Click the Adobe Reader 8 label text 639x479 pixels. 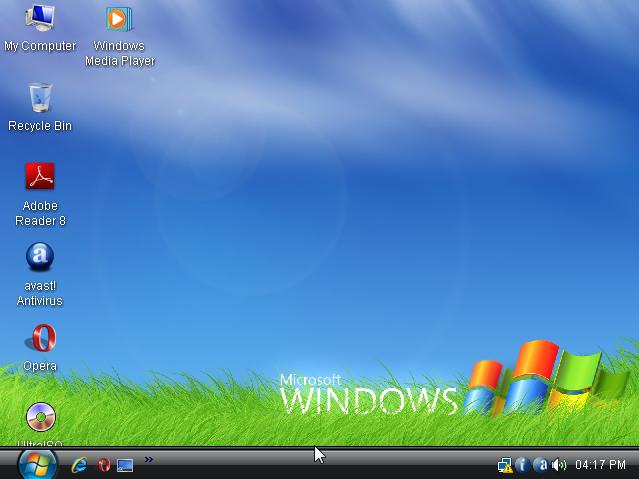coord(40,213)
